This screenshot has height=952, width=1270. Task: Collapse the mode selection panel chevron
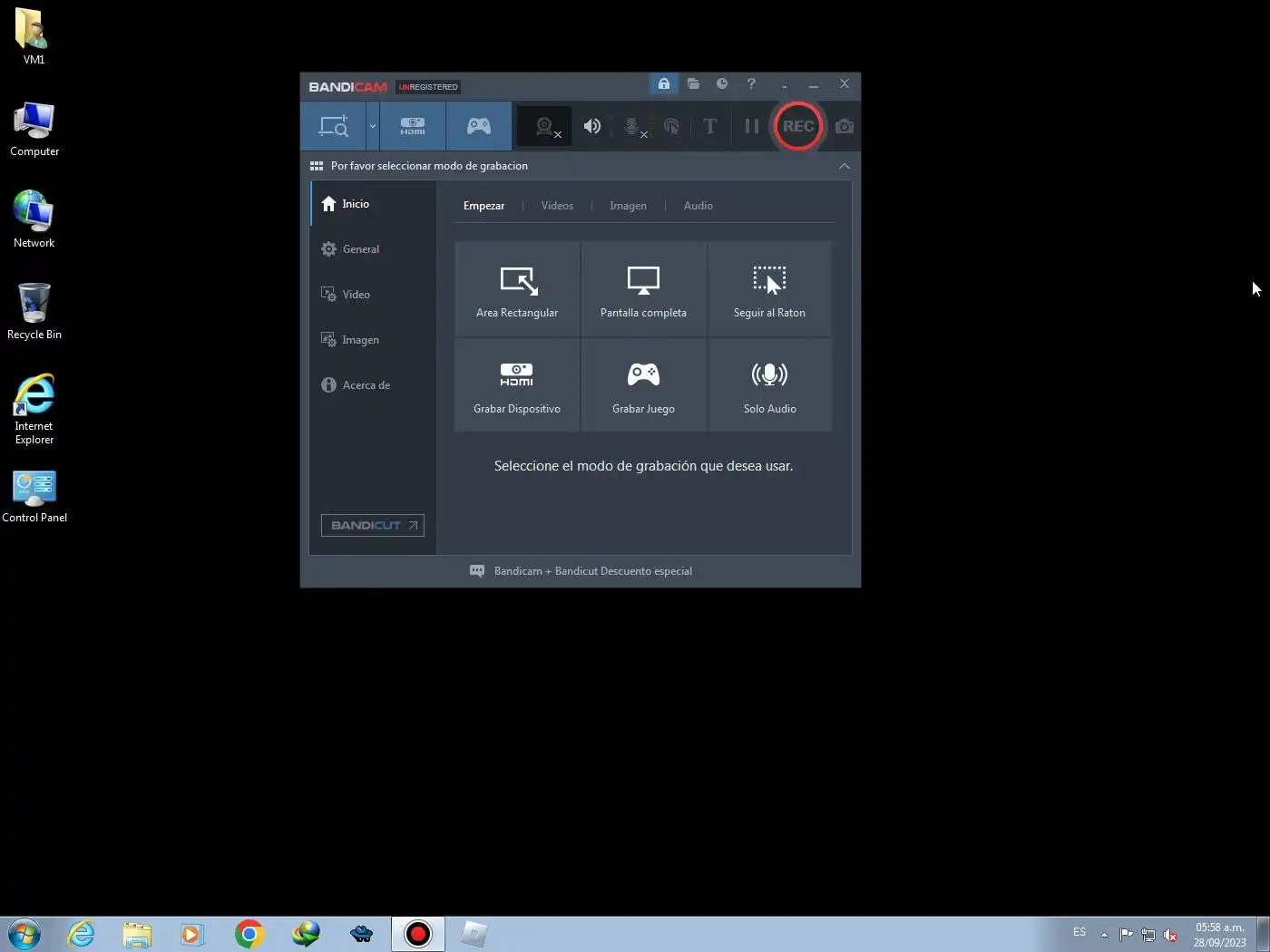tap(845, 166)
